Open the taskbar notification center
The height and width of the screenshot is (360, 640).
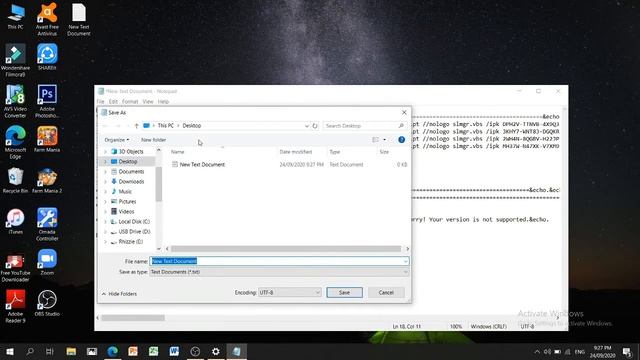click(627, 351)
